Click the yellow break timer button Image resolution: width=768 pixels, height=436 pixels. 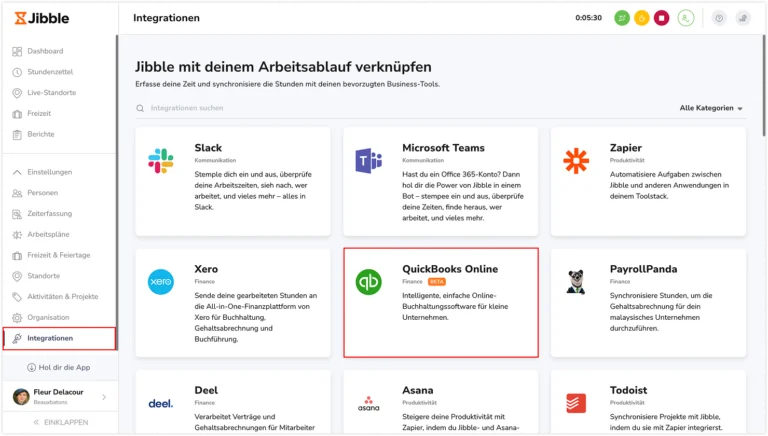pyautogui.click(x=642, y=18)
